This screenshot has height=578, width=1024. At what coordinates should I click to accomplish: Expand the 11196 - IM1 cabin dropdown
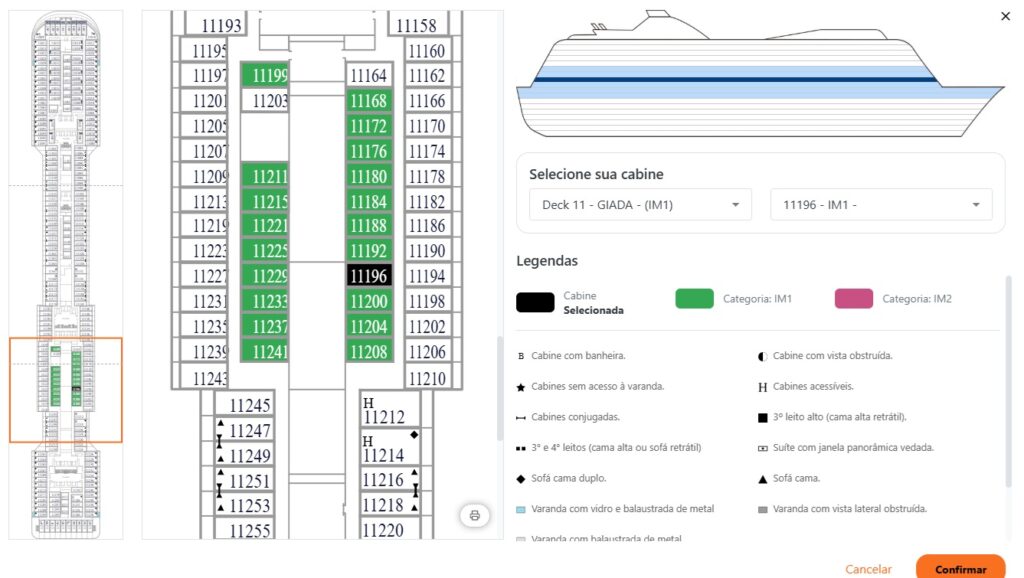click(880, 205)
